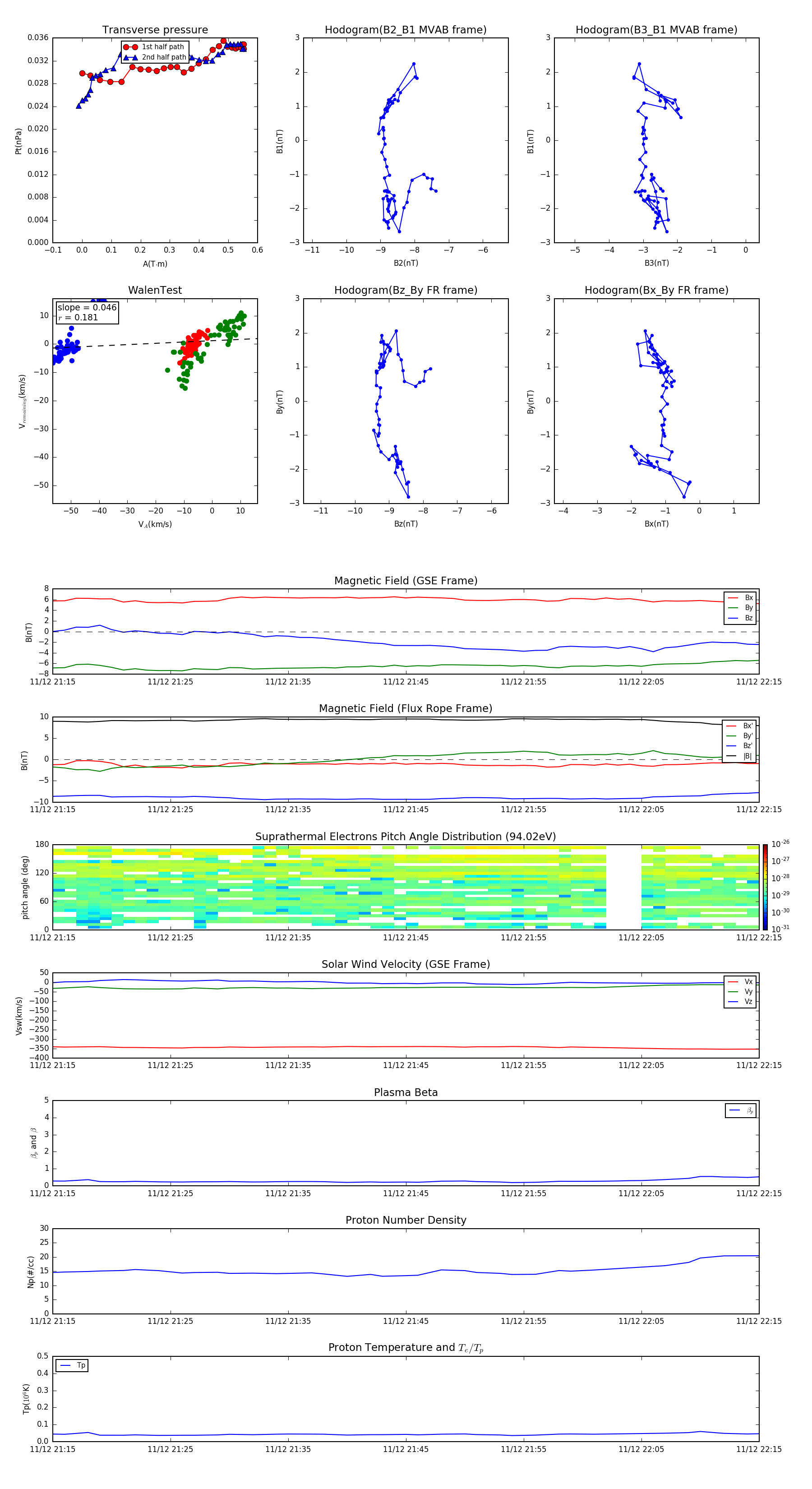Select Bz in the GSE magnetic field legend

pyautogui.click(x=740, y=618)
